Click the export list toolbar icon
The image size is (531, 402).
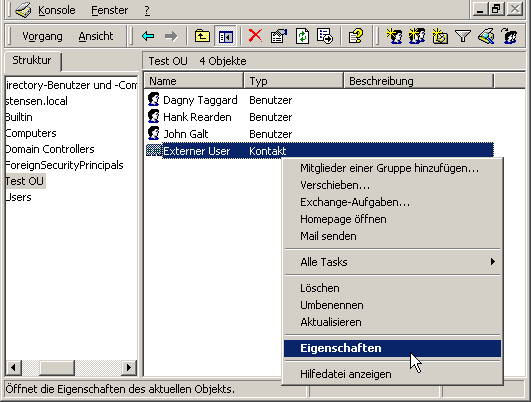(x=325, y=36)
